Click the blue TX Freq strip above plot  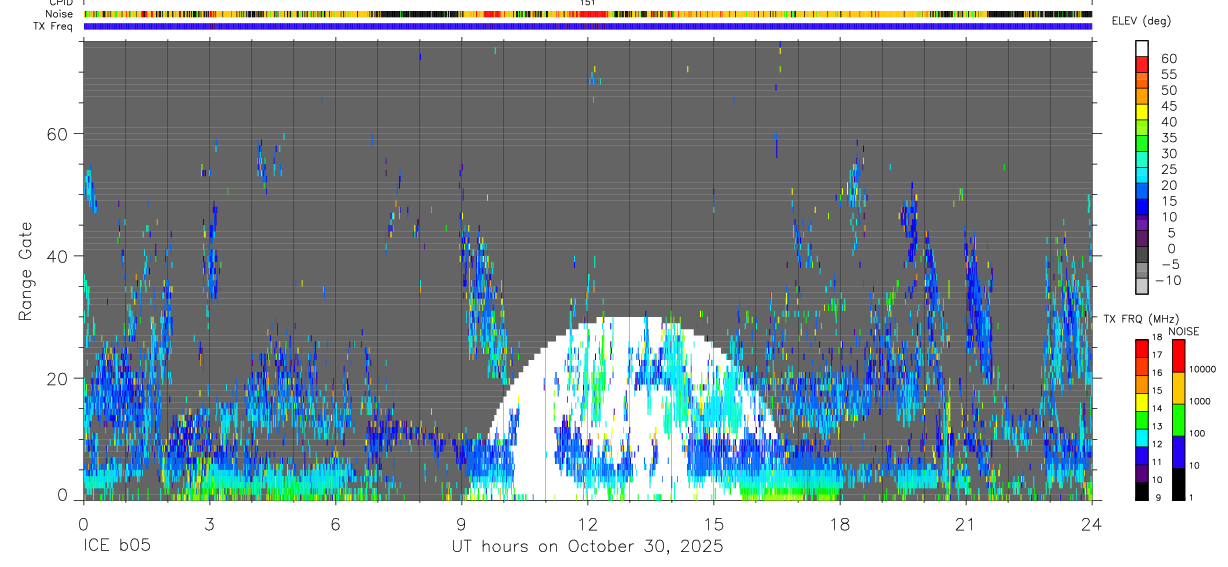[588, 26]
